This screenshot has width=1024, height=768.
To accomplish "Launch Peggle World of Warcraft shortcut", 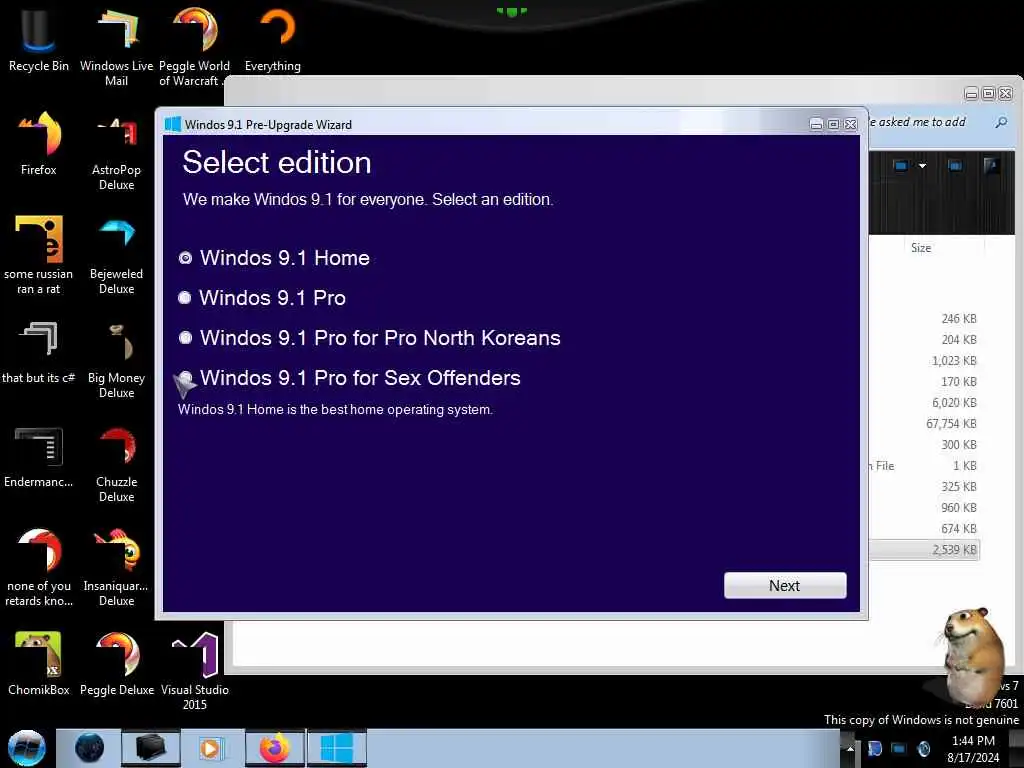I will pyautogui.click(x=194, y=46).
